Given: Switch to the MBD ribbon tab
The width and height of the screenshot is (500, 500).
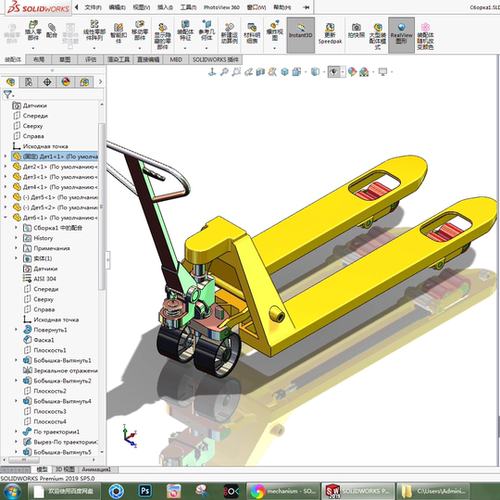Looking at the screenshot, I should point(176,59).
